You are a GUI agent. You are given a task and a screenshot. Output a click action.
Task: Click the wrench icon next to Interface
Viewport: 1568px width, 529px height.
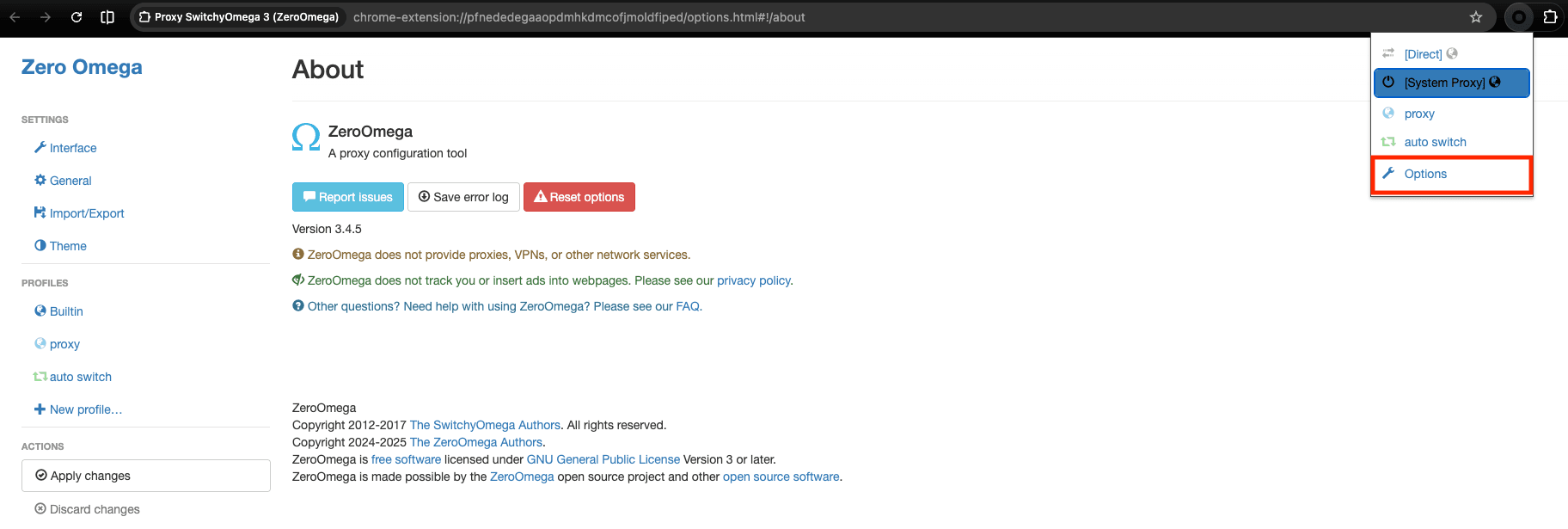[x=40, y=147]
